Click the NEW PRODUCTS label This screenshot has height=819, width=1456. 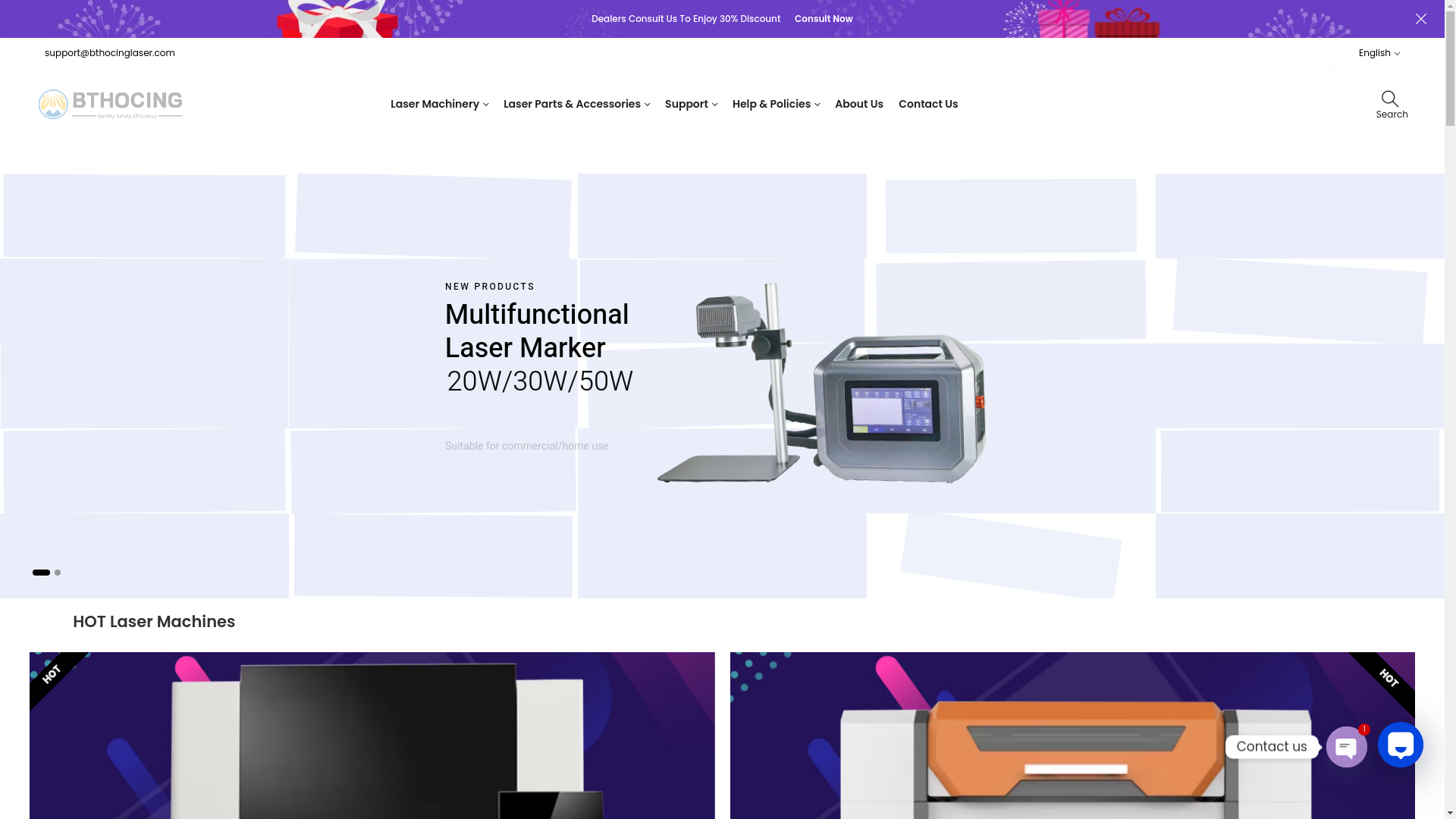pos(490,287)
